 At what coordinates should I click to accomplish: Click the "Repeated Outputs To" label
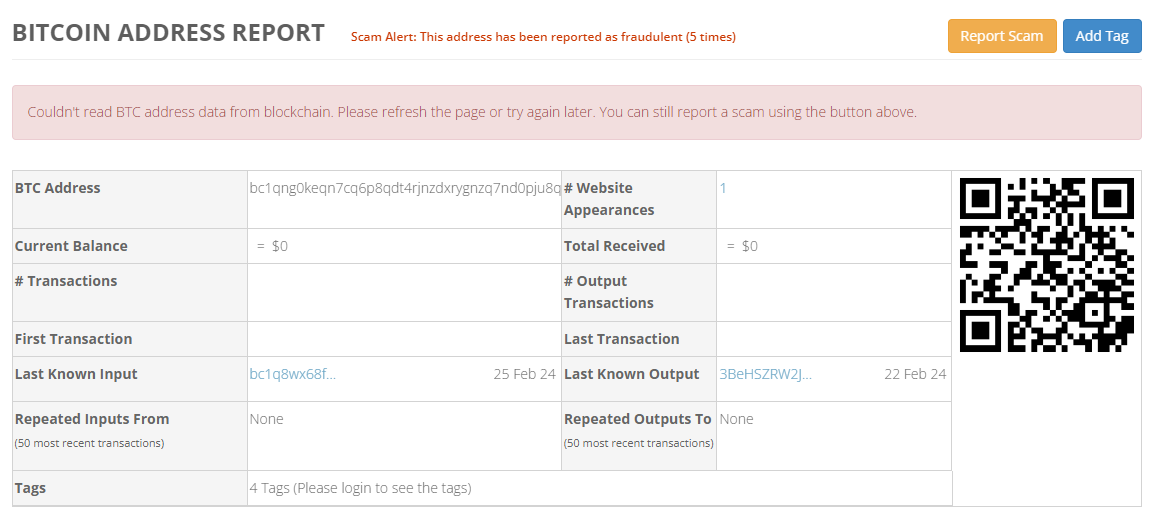click(638, 419)
